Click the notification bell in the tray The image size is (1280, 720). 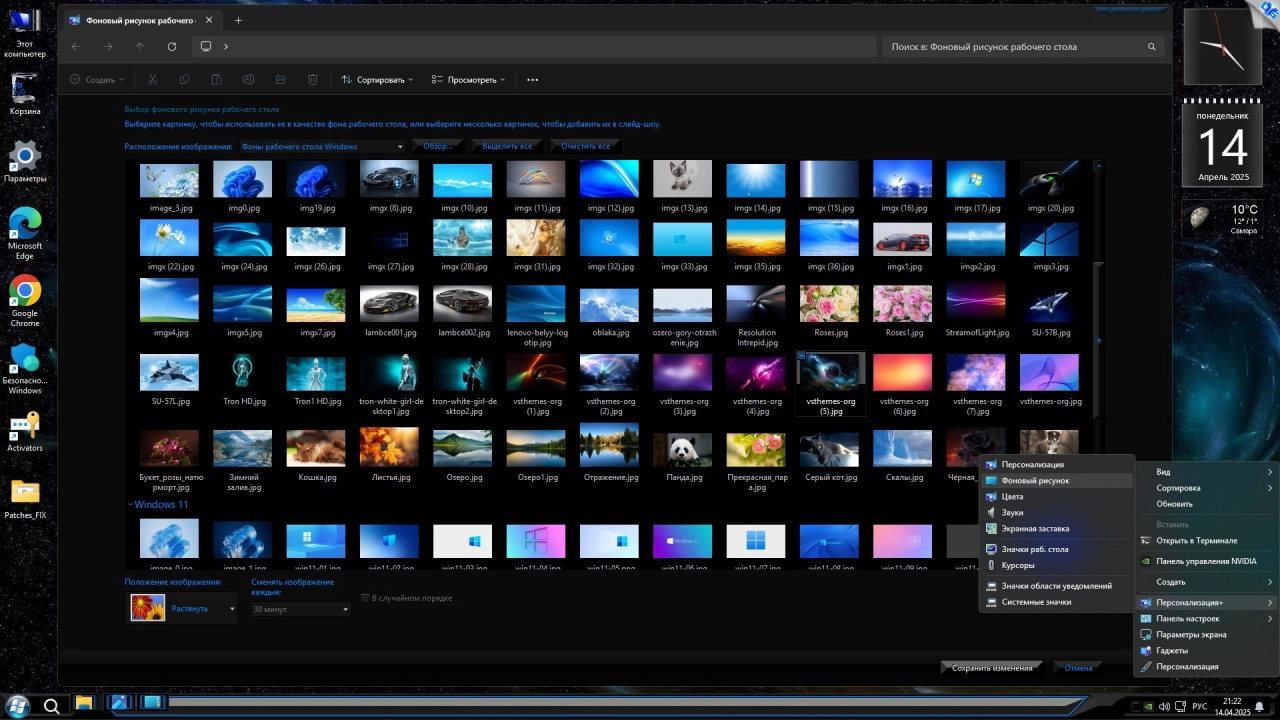pyautogui.click(x=1259, y=706)
